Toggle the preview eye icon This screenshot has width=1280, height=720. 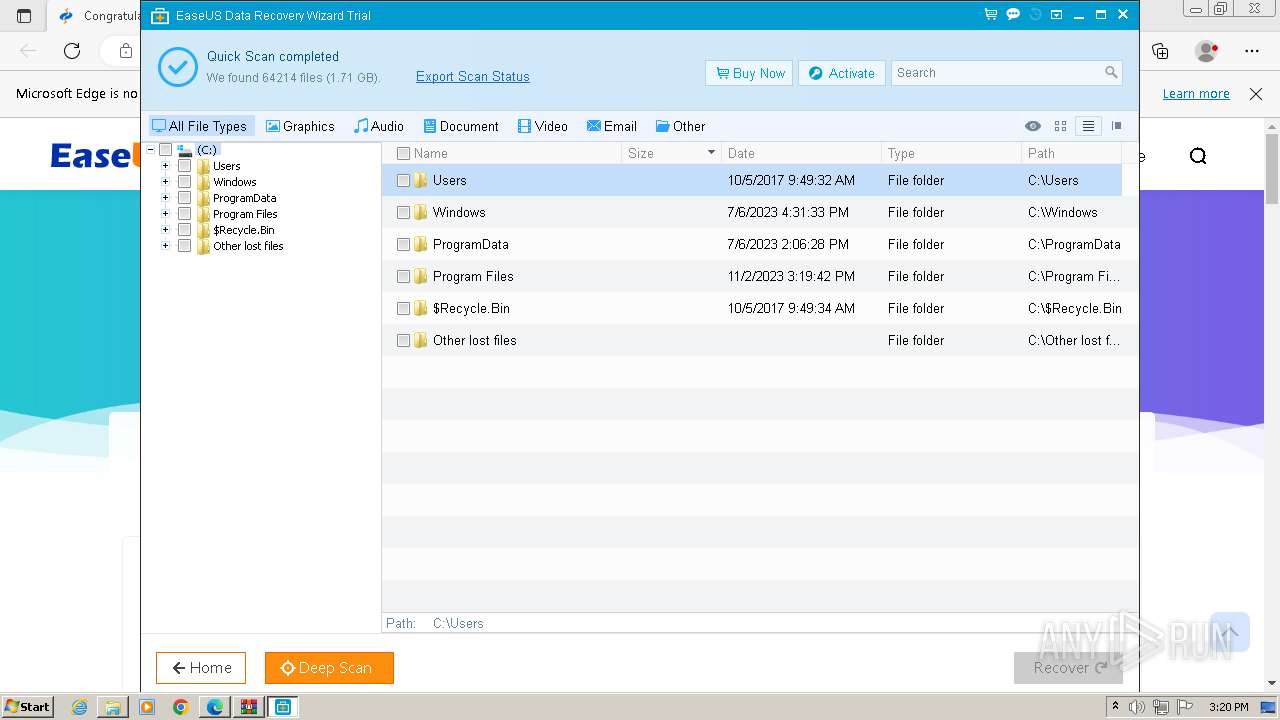[1033, 126]
